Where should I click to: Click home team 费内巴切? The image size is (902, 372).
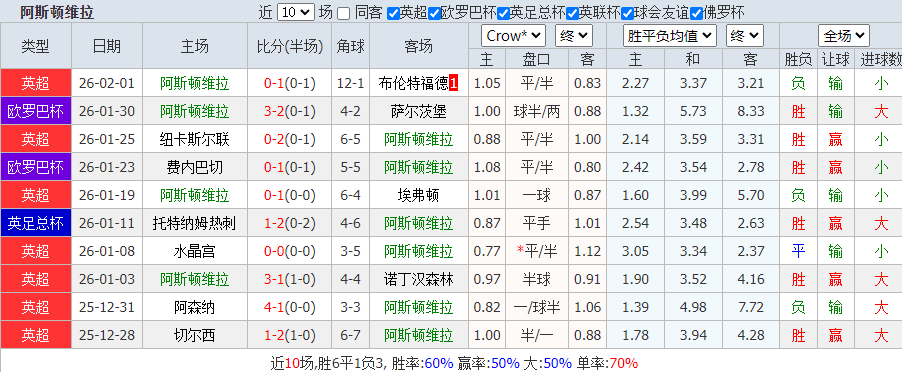pyautogui.click(x=194, y=167)
